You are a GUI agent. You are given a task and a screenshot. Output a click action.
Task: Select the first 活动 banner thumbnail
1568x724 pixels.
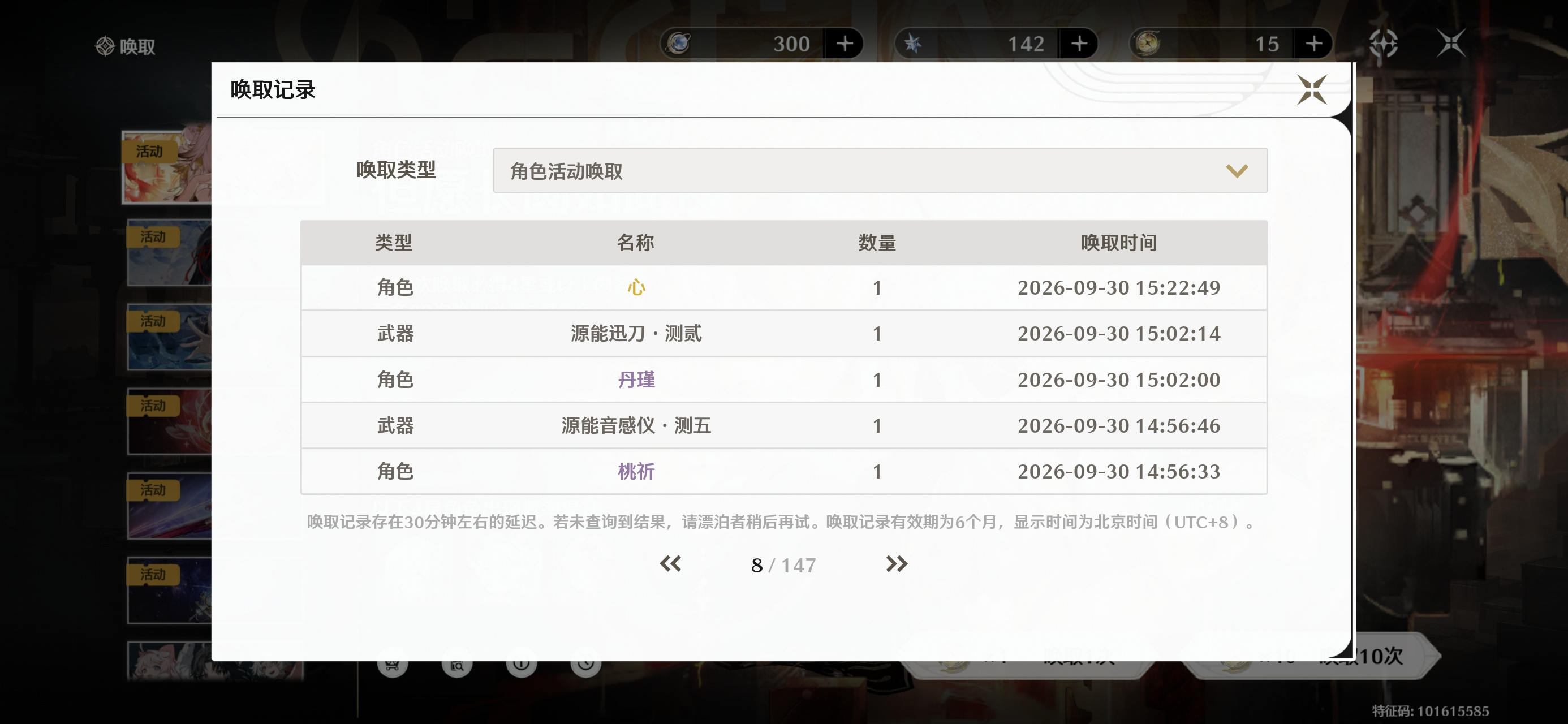click(167, 167)
